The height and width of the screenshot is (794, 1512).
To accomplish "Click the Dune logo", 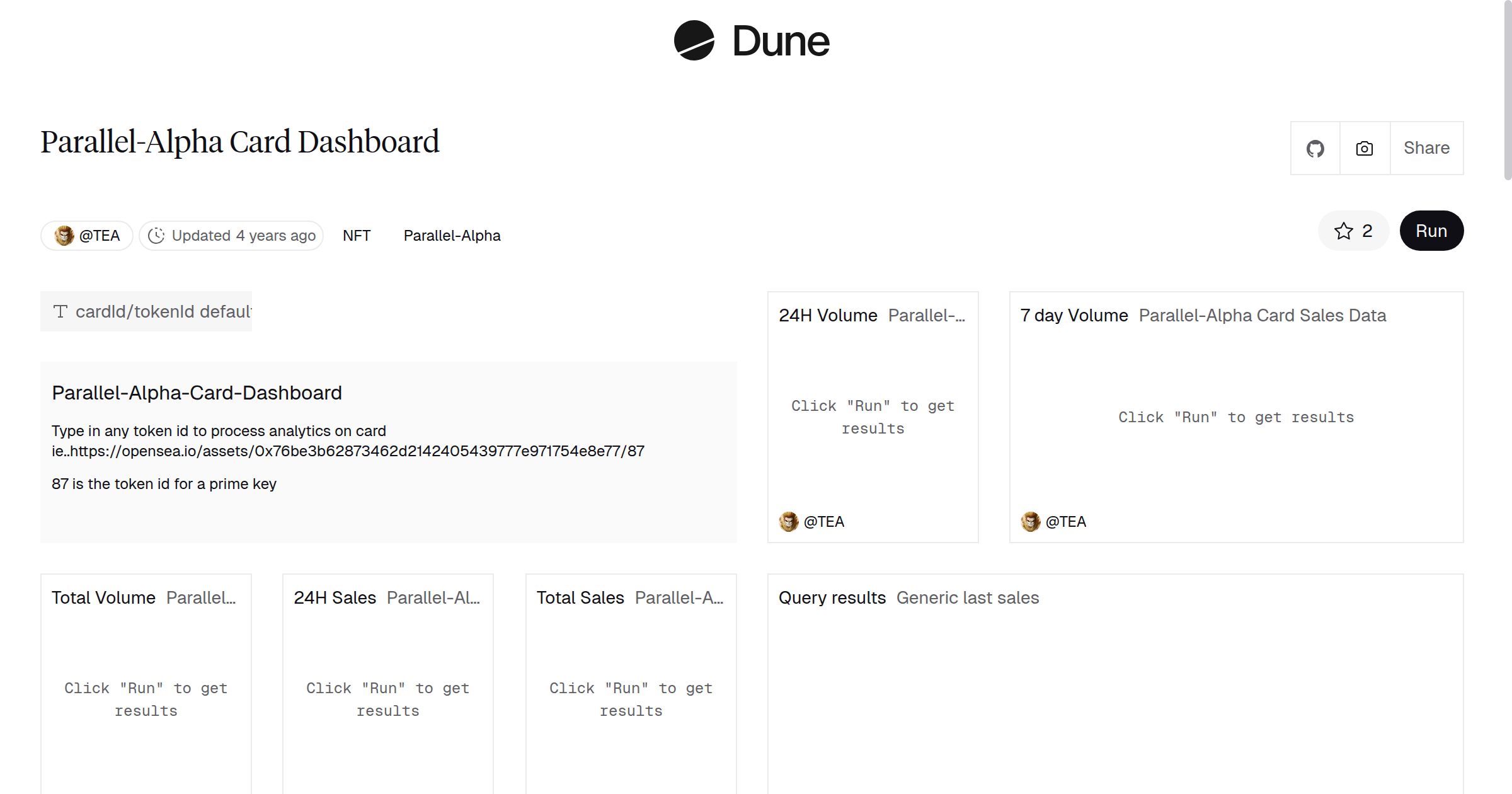I will (750, 42).
